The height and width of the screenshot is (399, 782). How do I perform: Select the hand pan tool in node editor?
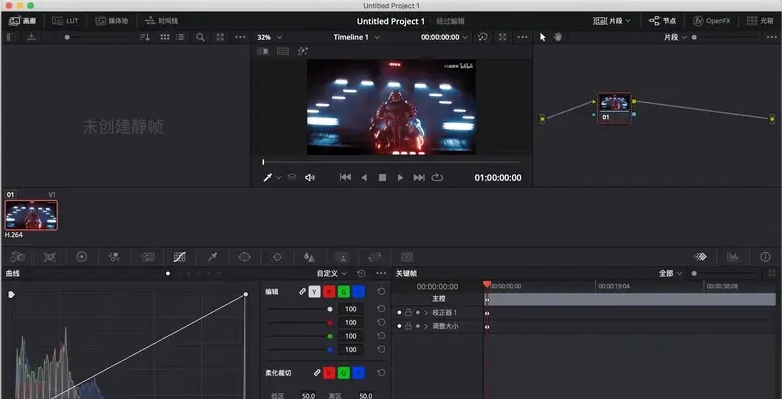click(x=558, y=37)
